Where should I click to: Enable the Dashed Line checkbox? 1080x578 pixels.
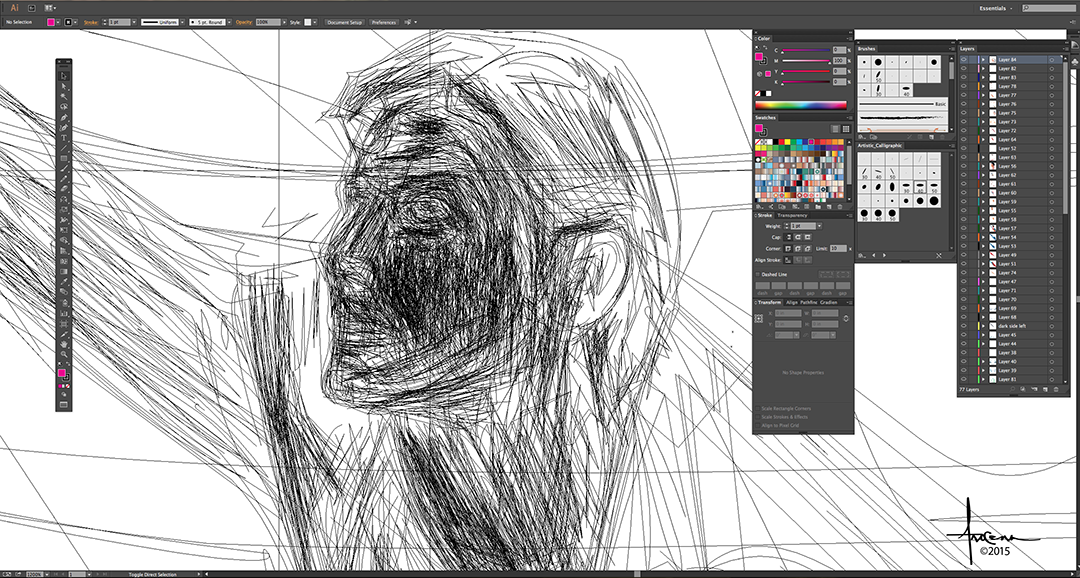click(758, 274)
